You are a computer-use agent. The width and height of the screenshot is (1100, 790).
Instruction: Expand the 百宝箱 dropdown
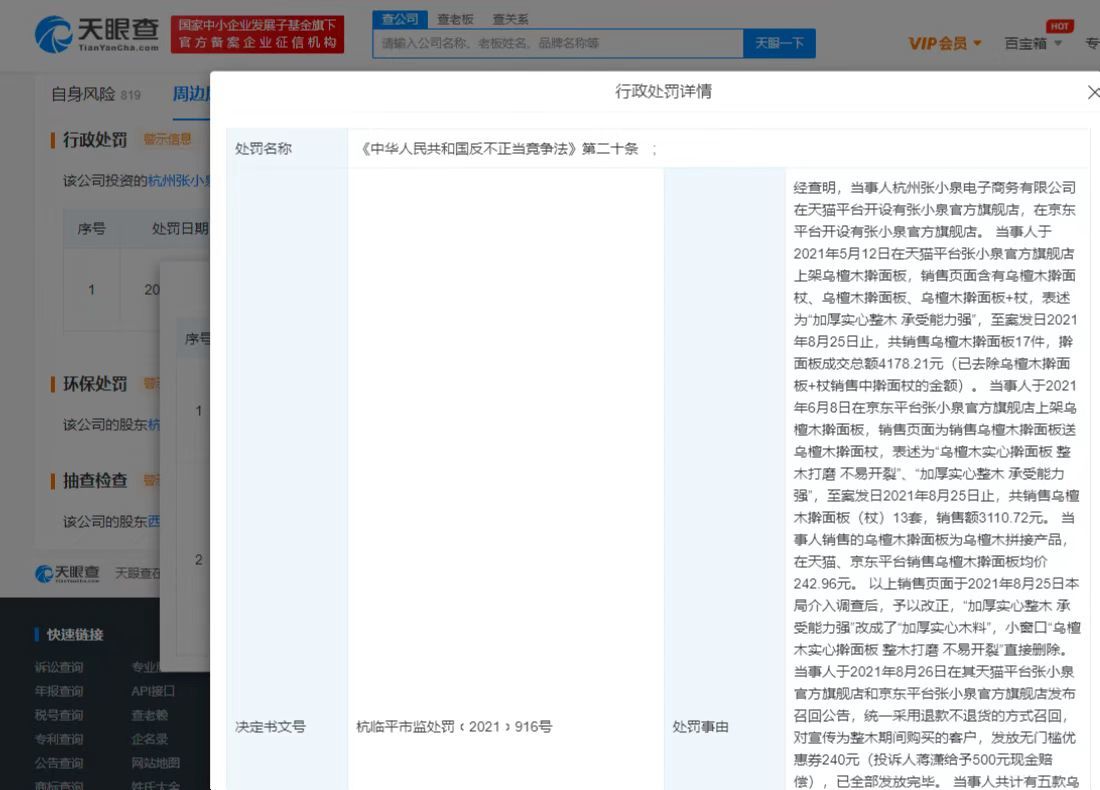pyautogui.click(x=1033, y=43)
